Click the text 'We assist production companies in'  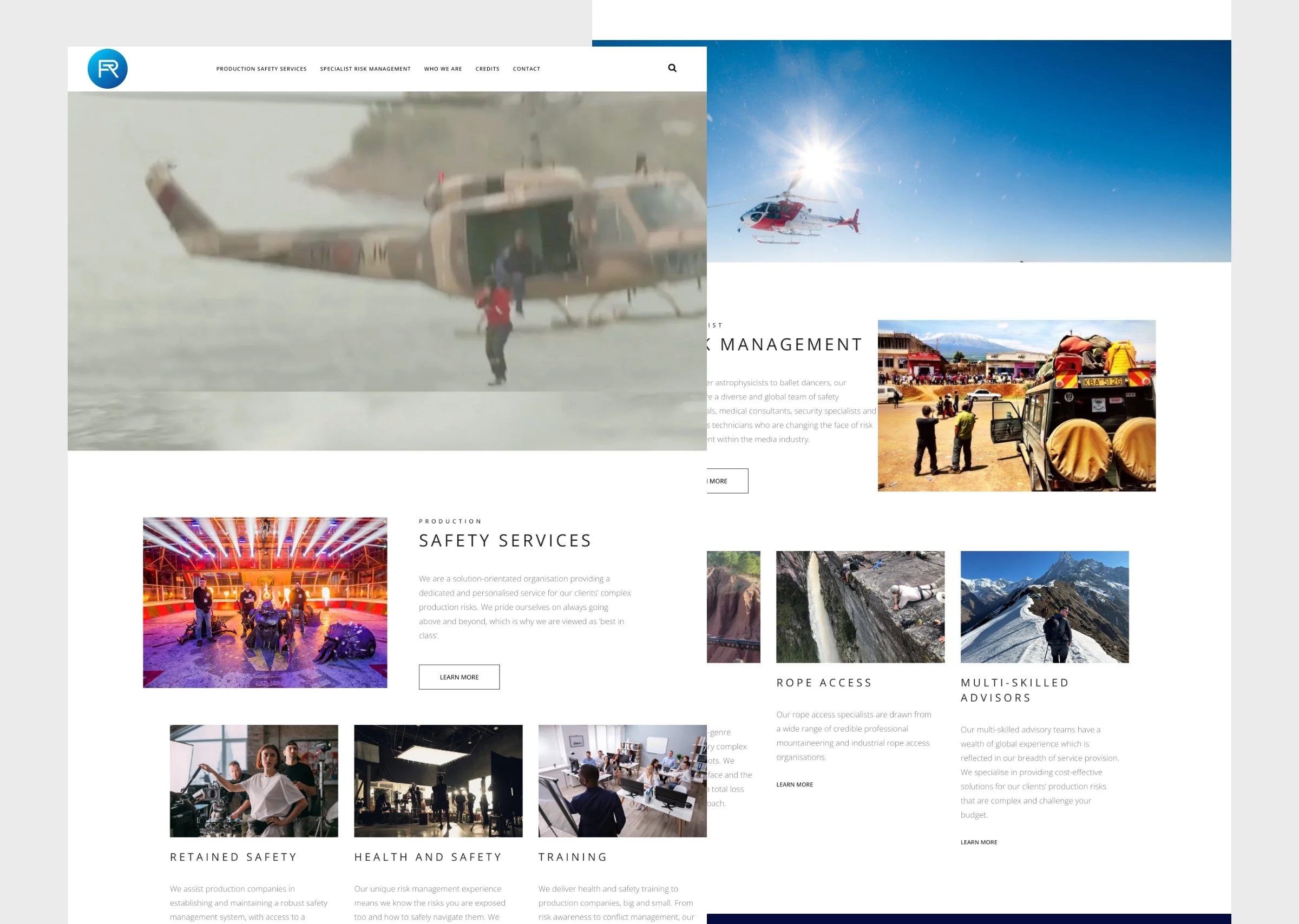248,903
